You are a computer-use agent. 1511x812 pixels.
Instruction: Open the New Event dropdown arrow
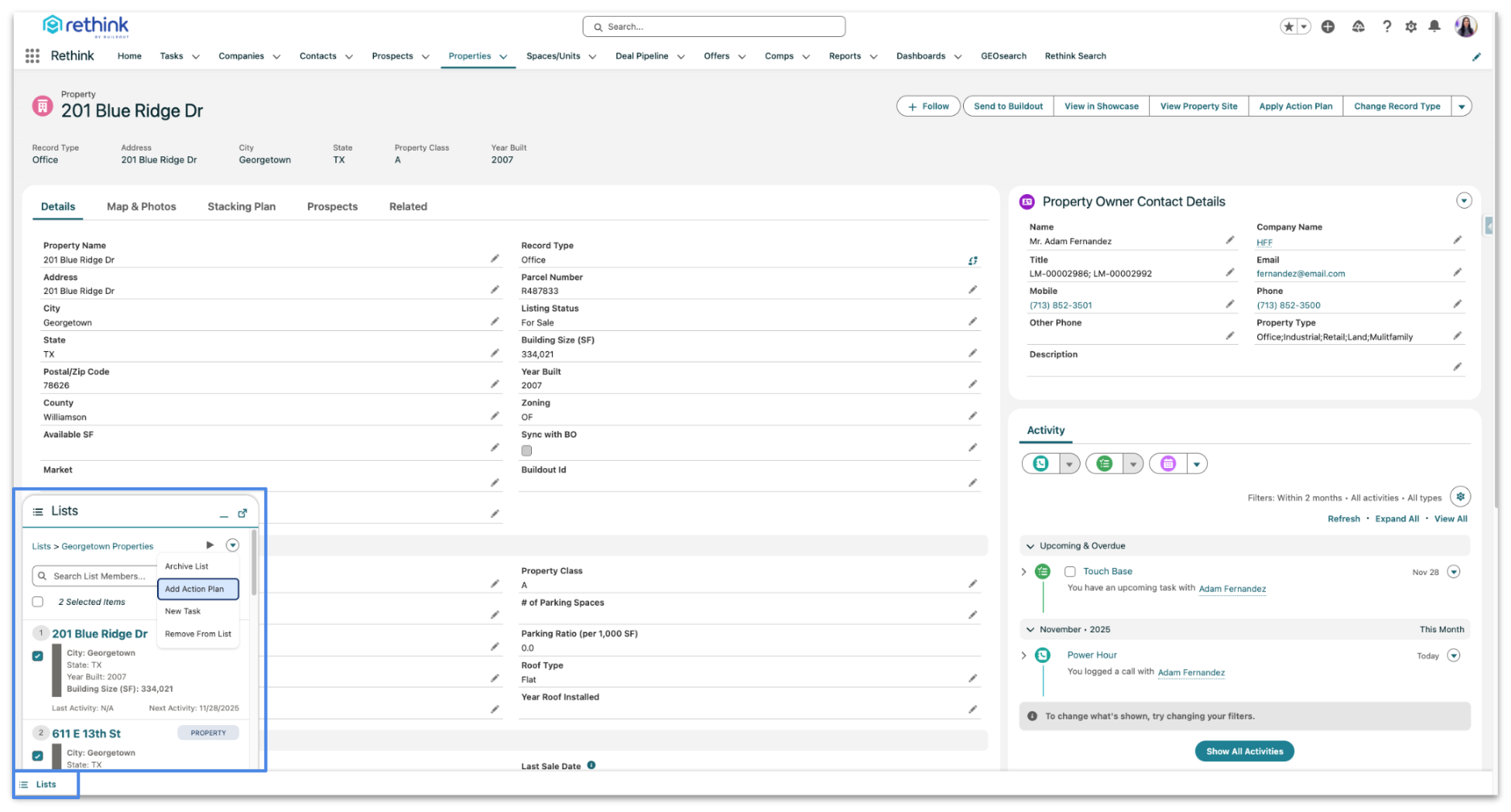[1197, 464]
